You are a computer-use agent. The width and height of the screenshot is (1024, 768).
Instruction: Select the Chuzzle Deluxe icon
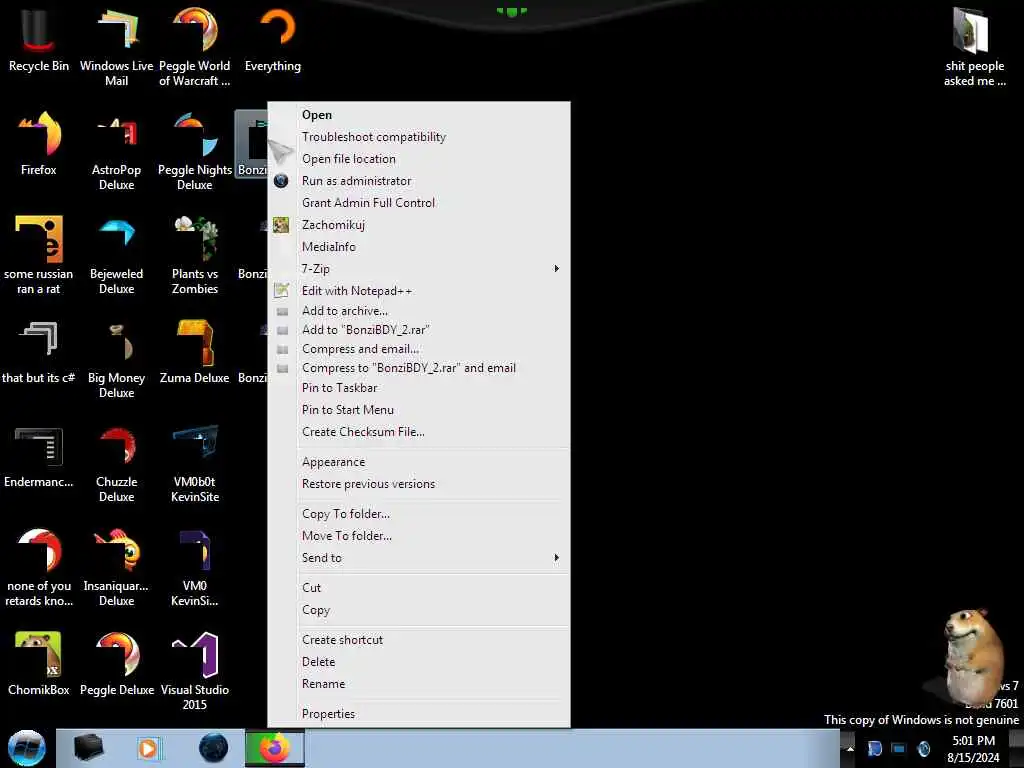pos(116,463)
